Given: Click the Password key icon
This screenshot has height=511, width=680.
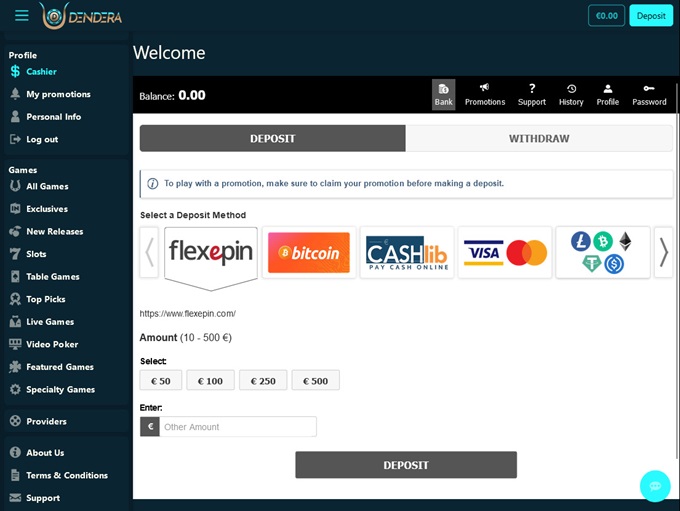Looking at the screenshot, I should point(649,89).
